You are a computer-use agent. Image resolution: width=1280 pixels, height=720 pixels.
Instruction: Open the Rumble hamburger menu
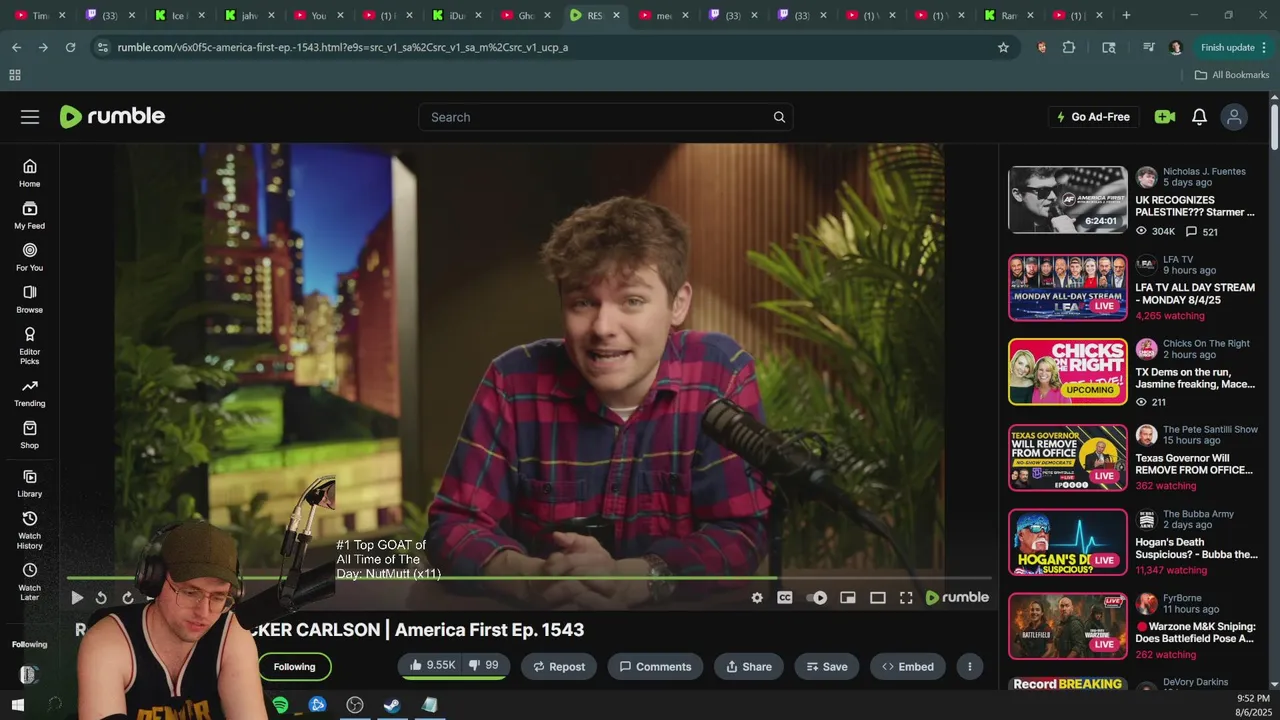30,117
